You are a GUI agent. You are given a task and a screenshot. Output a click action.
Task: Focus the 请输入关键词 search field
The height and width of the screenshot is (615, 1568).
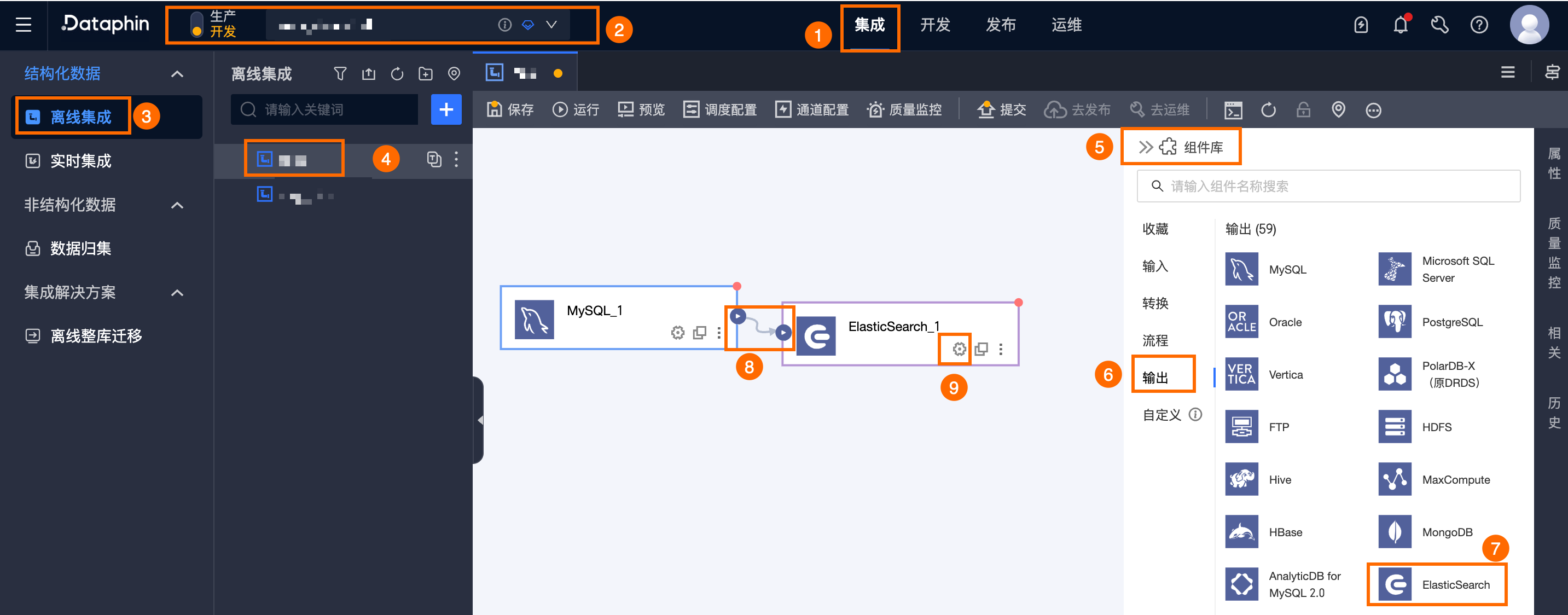(x=324, y=109)
